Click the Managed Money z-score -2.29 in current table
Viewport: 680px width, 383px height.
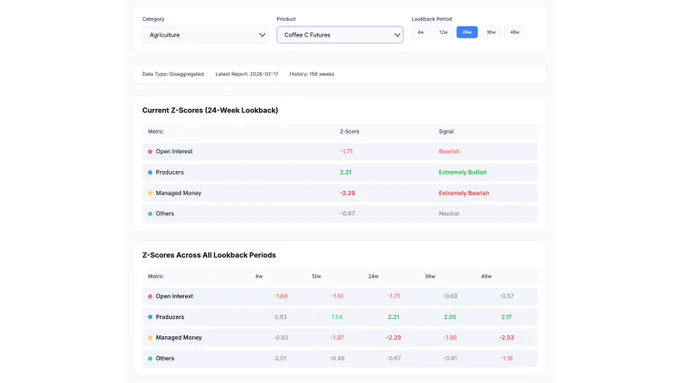(x=347, y=193)
